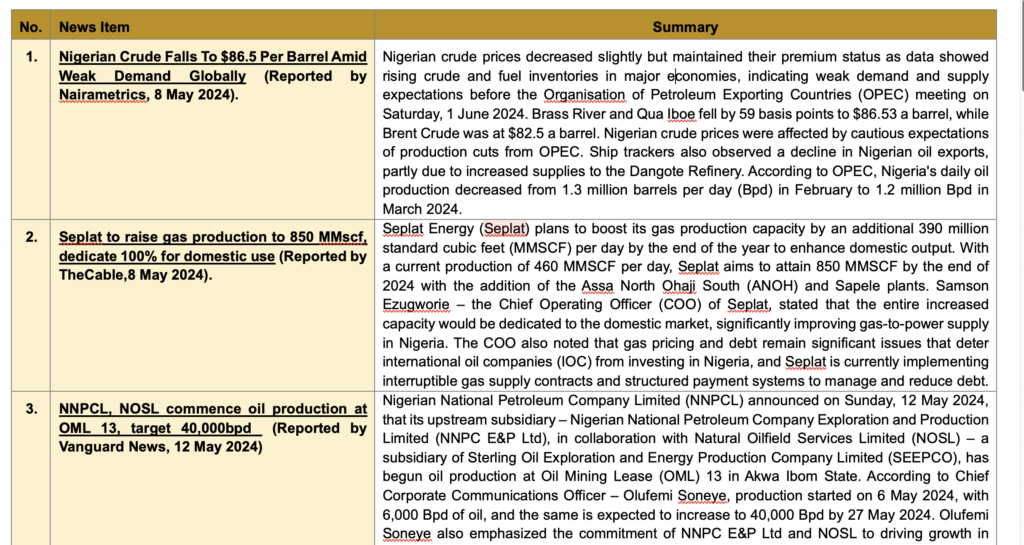Open the NNPCL, NOSL OML 13 headline link
1024x545 pixels.
213,418
